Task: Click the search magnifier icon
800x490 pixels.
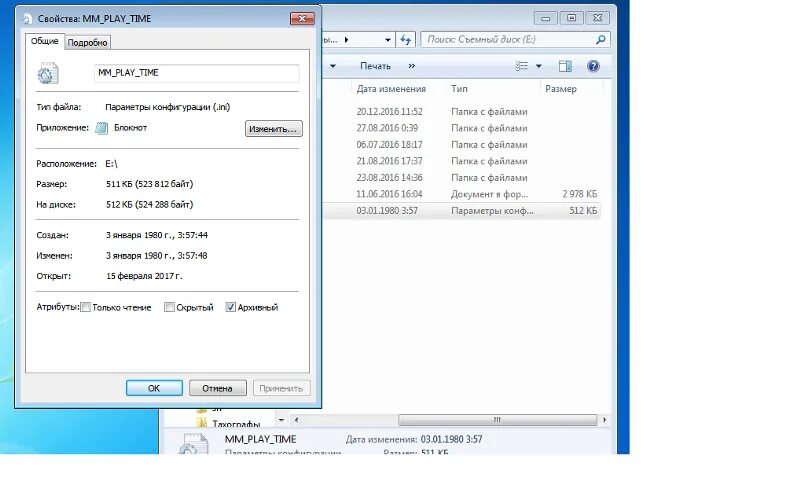Action: [x=601, y=39]
